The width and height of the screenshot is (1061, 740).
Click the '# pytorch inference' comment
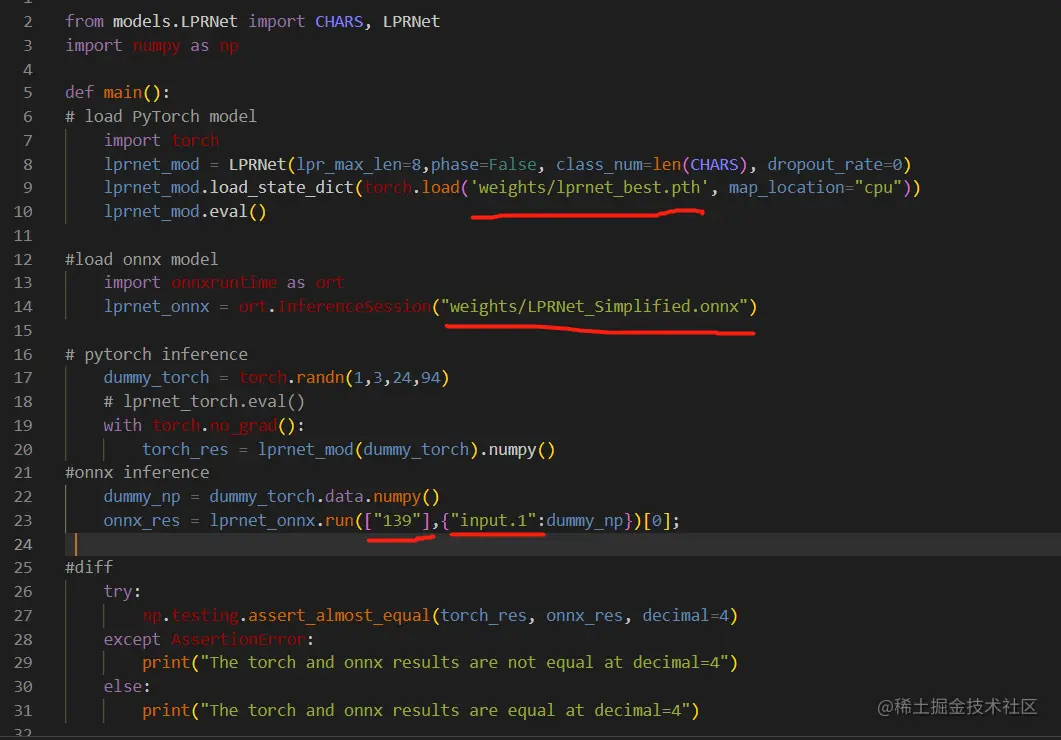point(156,354)
